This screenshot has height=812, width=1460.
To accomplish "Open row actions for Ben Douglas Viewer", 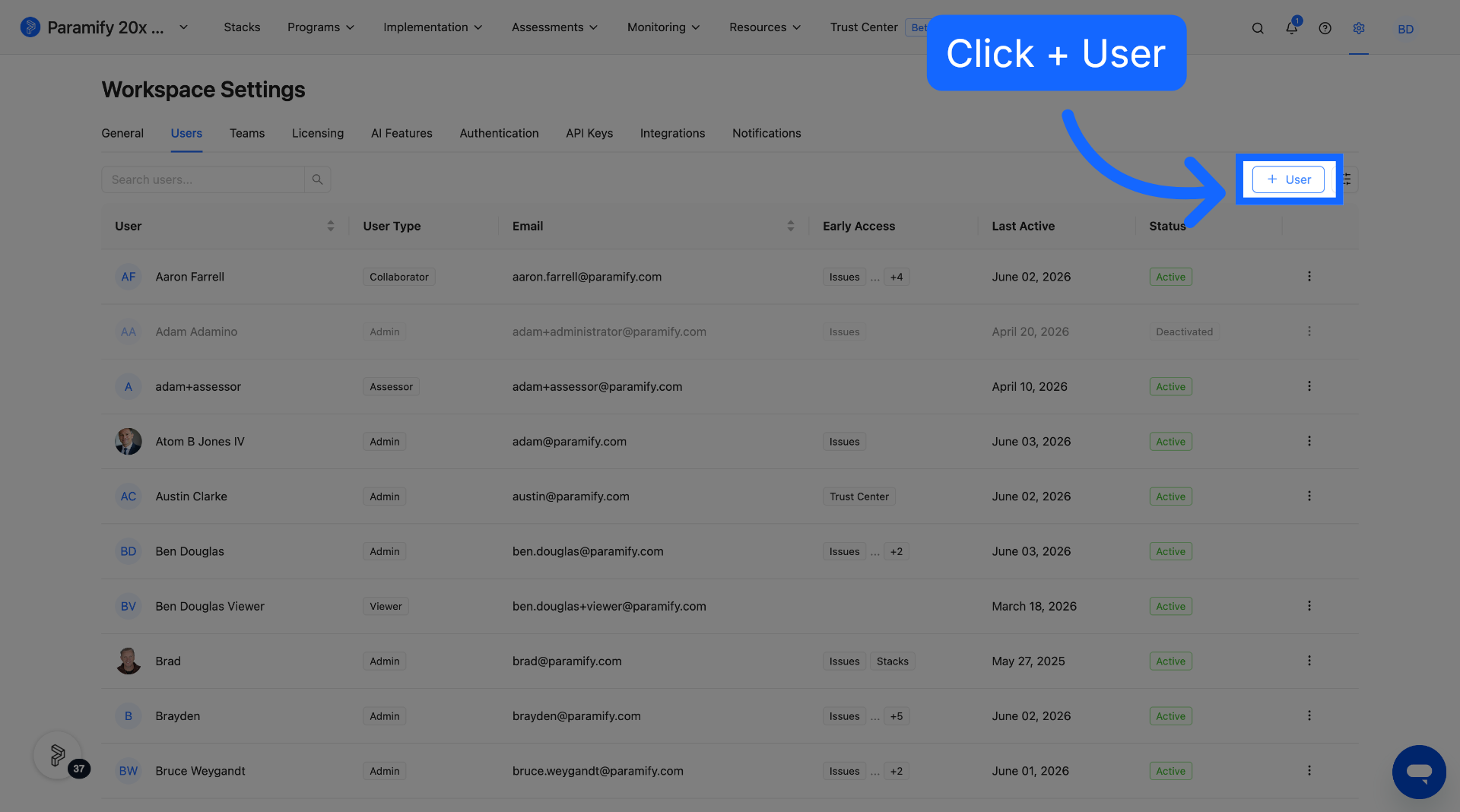I will [1309, 606].
